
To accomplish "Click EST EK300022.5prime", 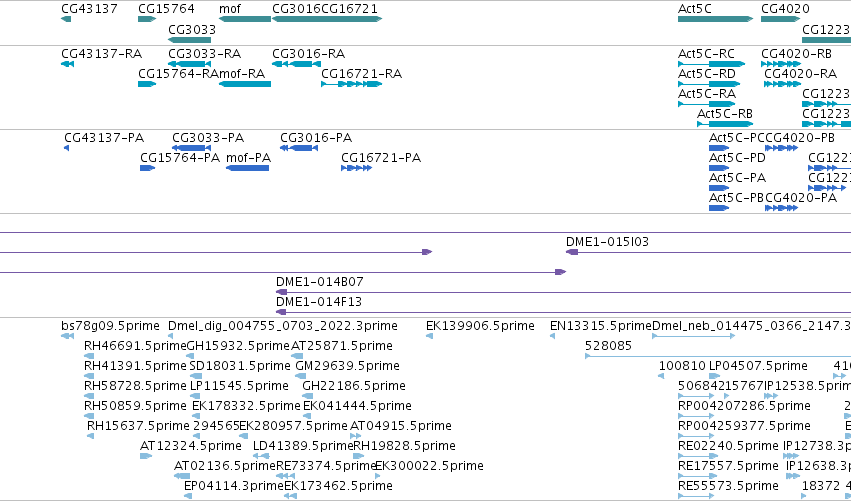I will tap(378, 477).
